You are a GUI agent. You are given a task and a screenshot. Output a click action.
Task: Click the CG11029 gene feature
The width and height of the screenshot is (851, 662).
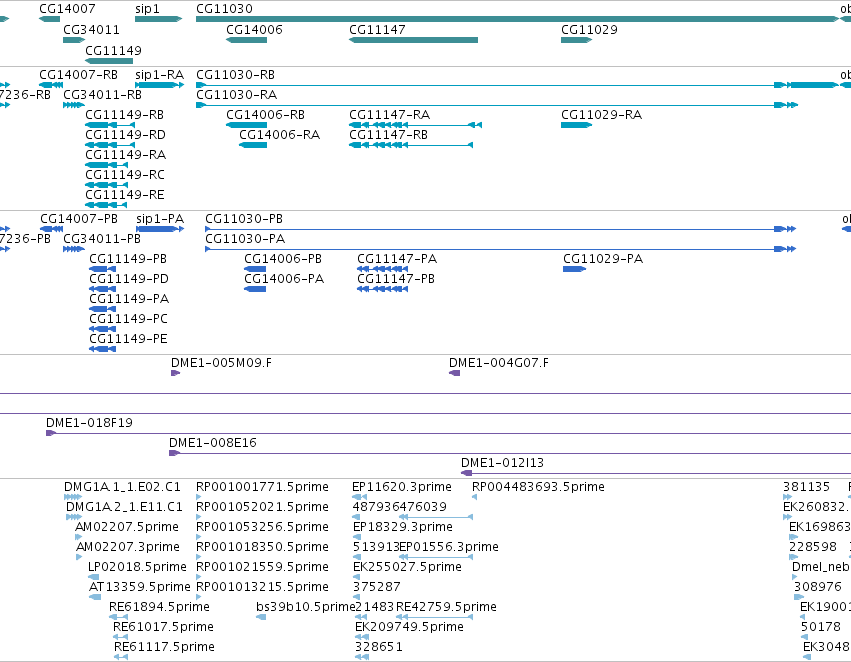(576, 40)
